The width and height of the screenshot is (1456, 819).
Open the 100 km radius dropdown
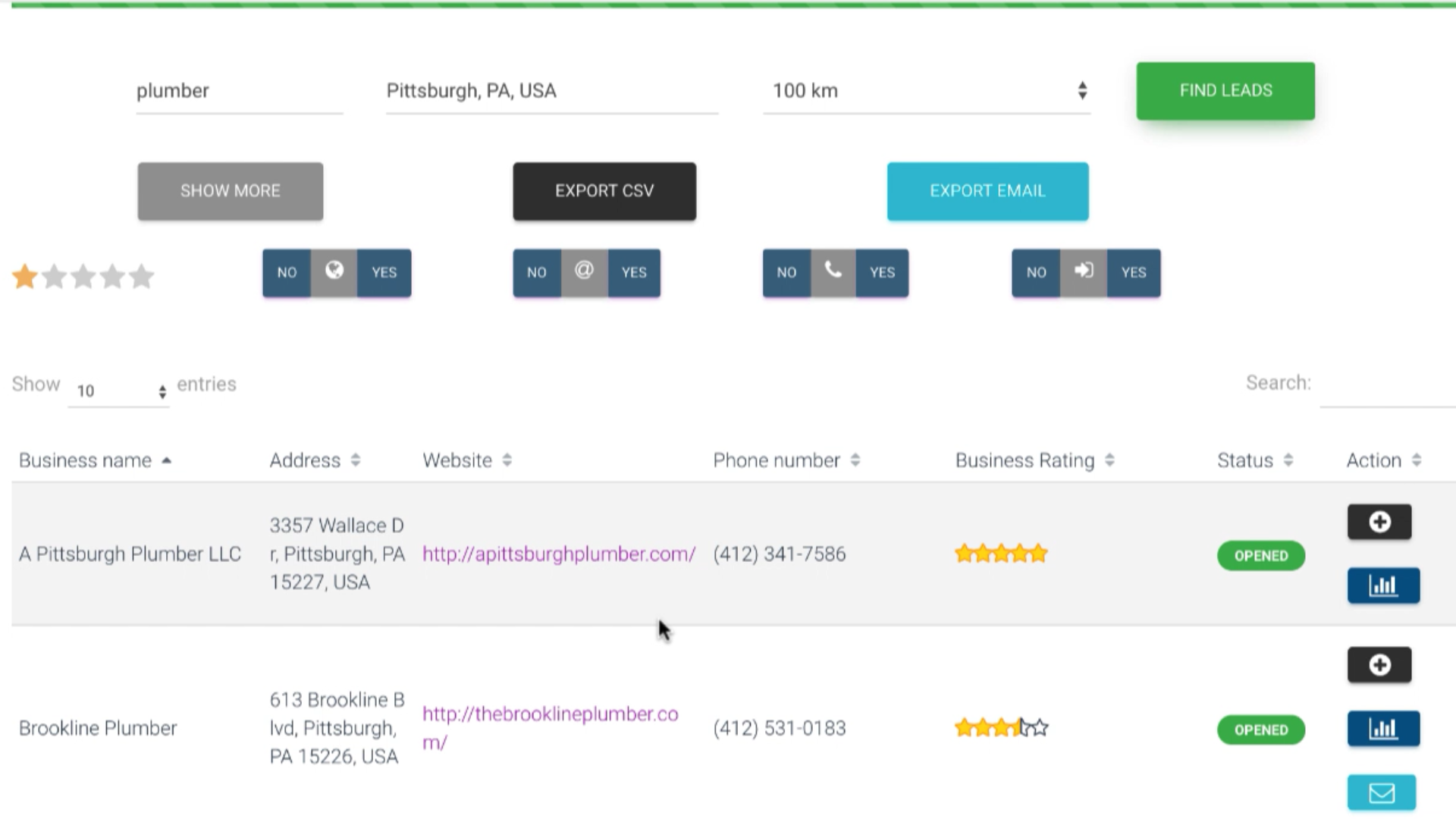click(x=927, y=91)
